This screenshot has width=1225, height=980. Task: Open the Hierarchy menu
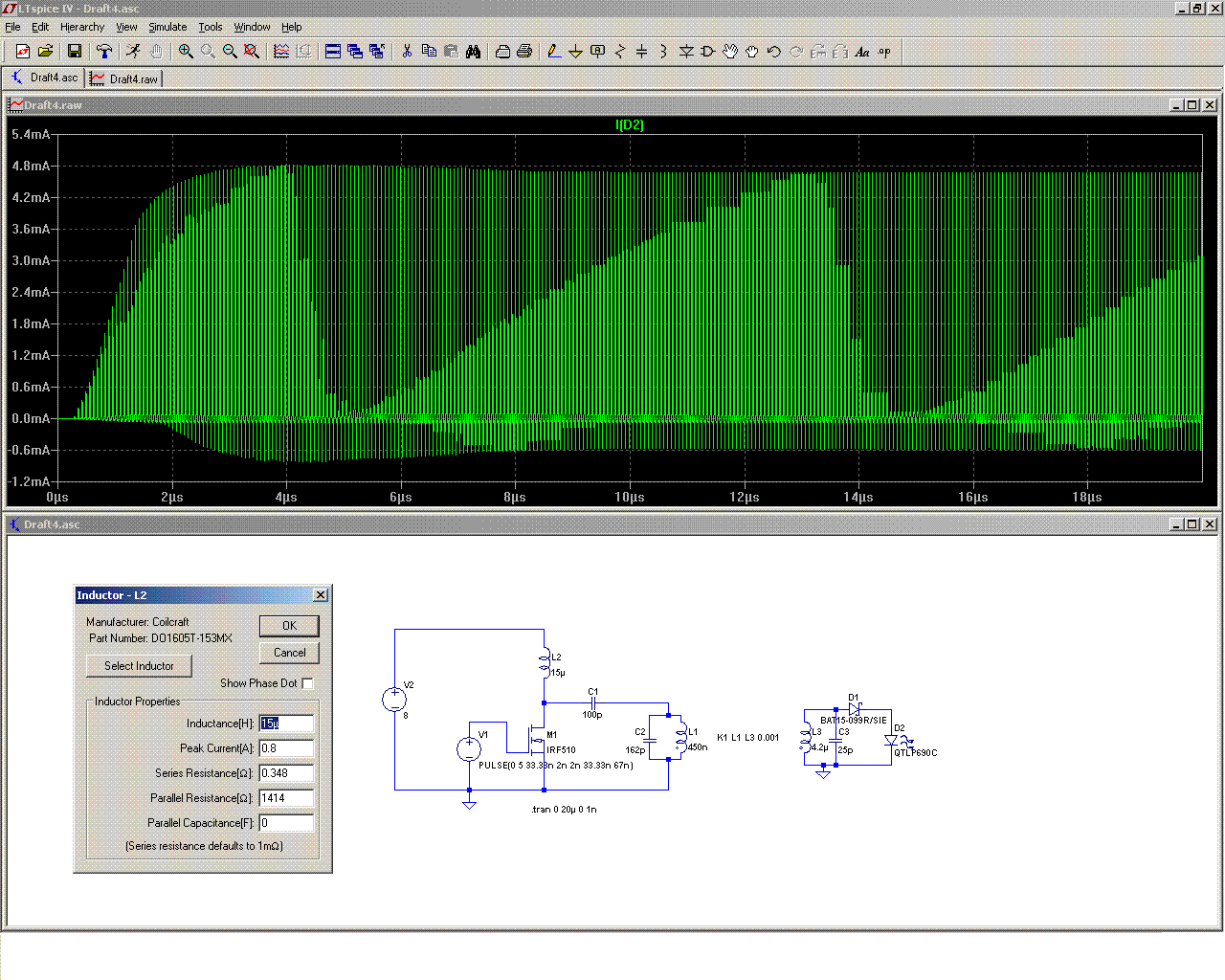[82, 27]
